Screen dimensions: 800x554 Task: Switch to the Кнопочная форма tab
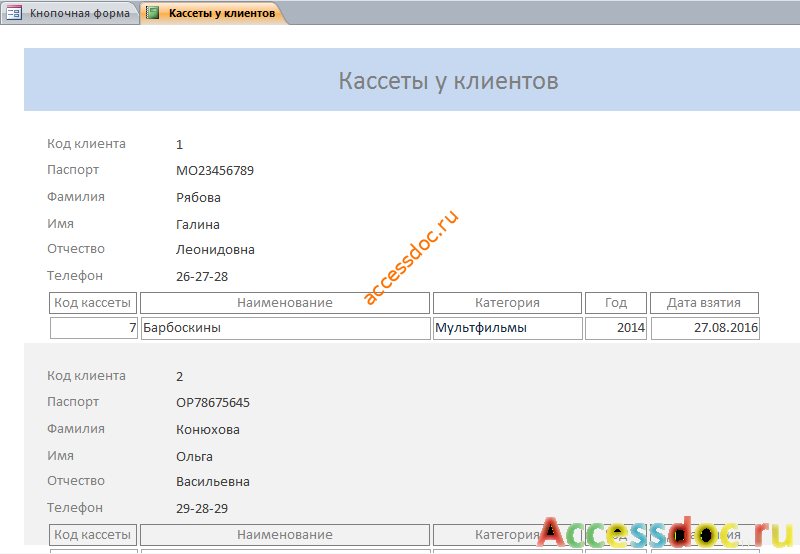point(70,13)
